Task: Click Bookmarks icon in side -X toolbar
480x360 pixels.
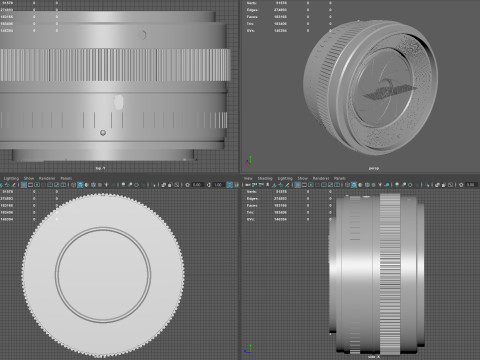Action: 267,184
